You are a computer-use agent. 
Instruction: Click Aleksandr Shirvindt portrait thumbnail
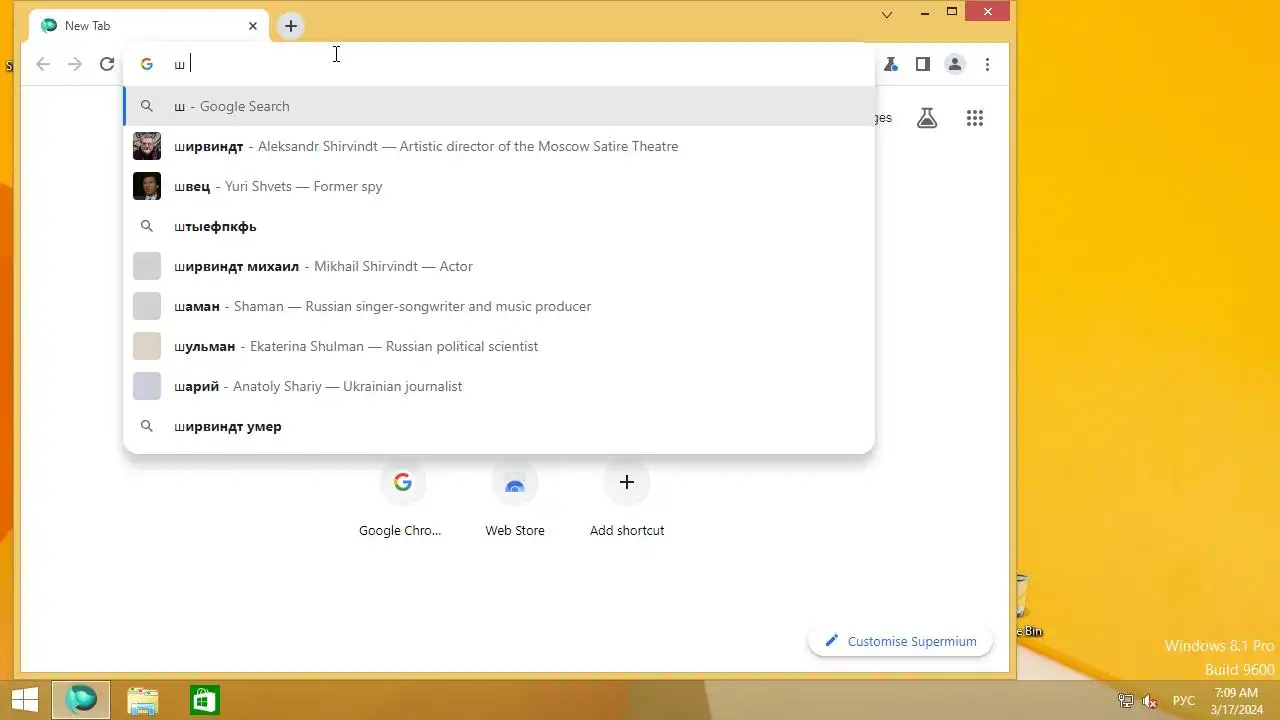[147, 146]
